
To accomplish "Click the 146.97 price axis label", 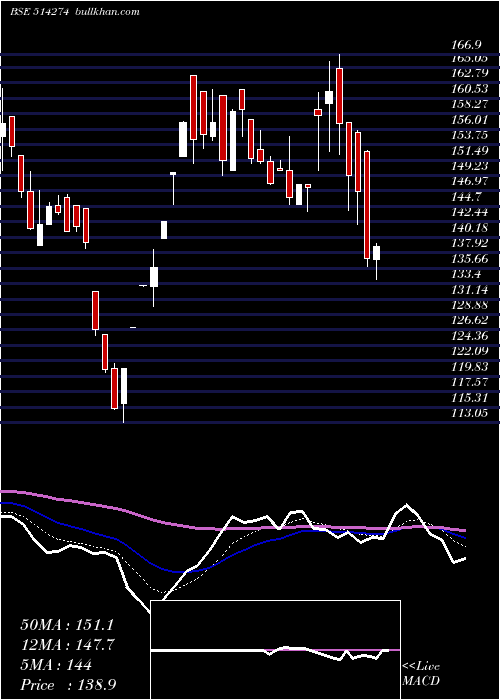I will point(469,181).
